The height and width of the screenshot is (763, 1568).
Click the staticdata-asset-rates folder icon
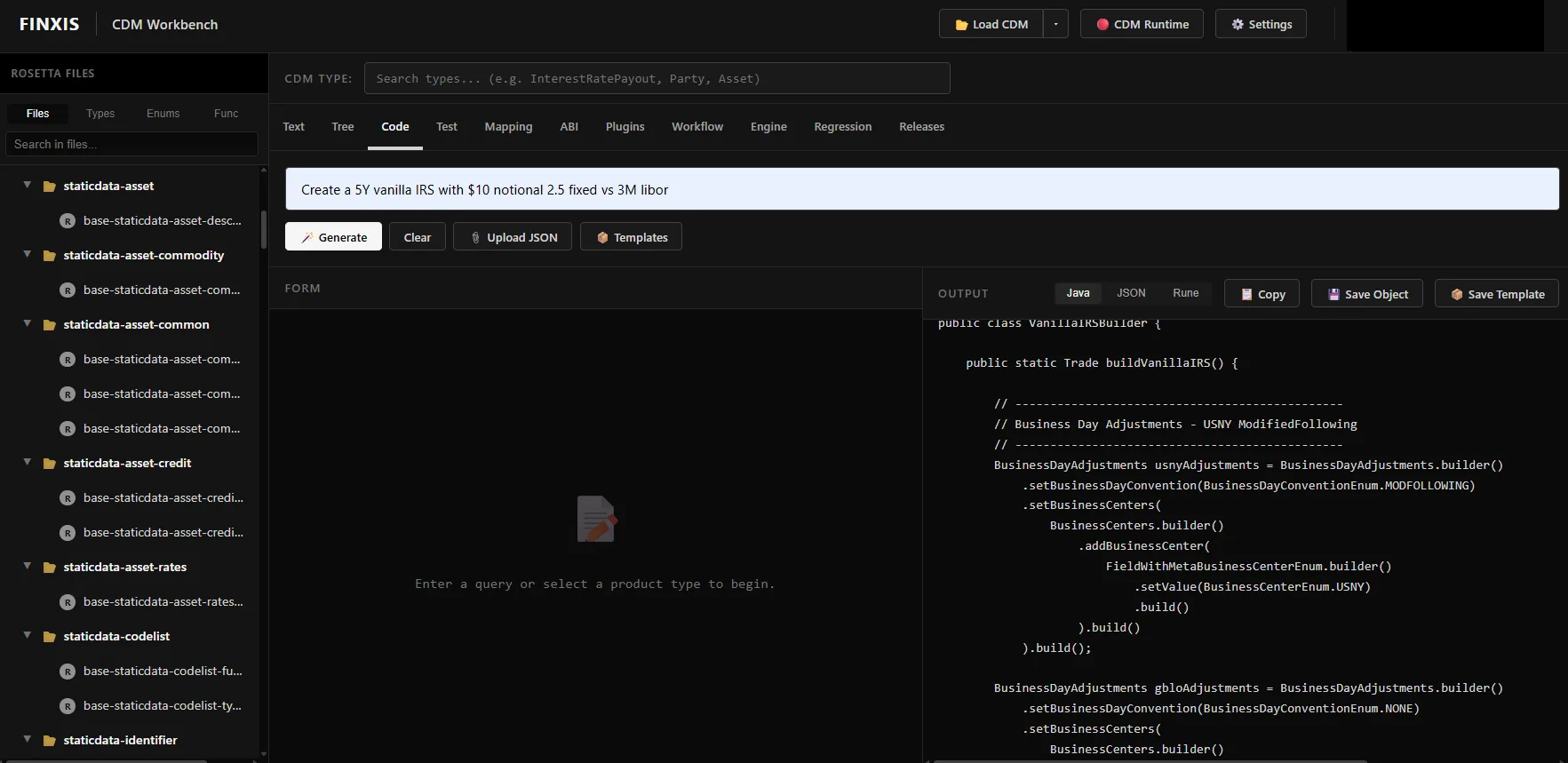click(x=50, y=568)
